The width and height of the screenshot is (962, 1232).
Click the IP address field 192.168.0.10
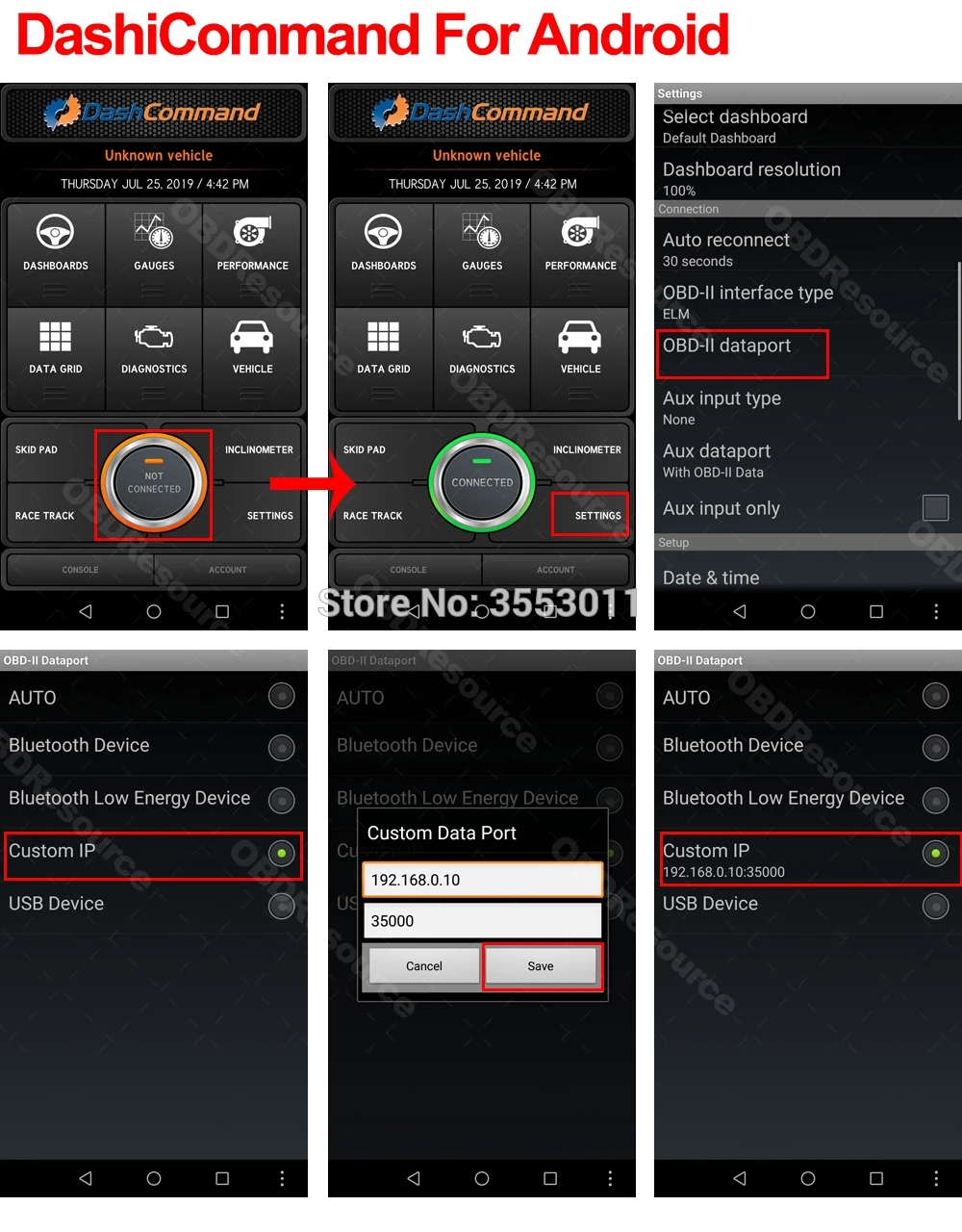tap(482, 880)
